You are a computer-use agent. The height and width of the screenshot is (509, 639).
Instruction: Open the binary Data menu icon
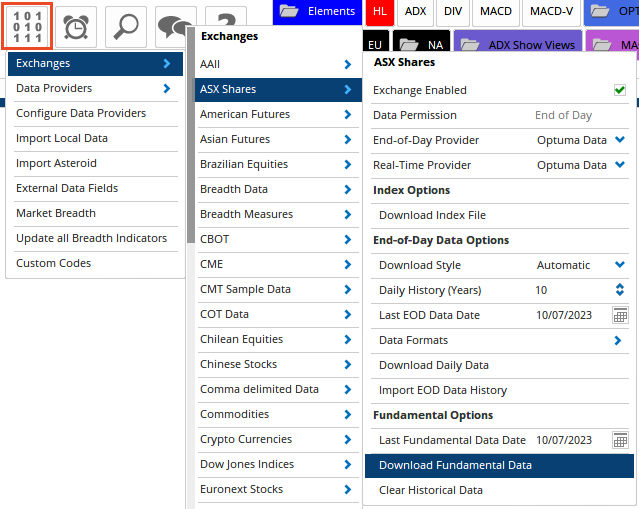pyautogui.click(x=27, y=26)
